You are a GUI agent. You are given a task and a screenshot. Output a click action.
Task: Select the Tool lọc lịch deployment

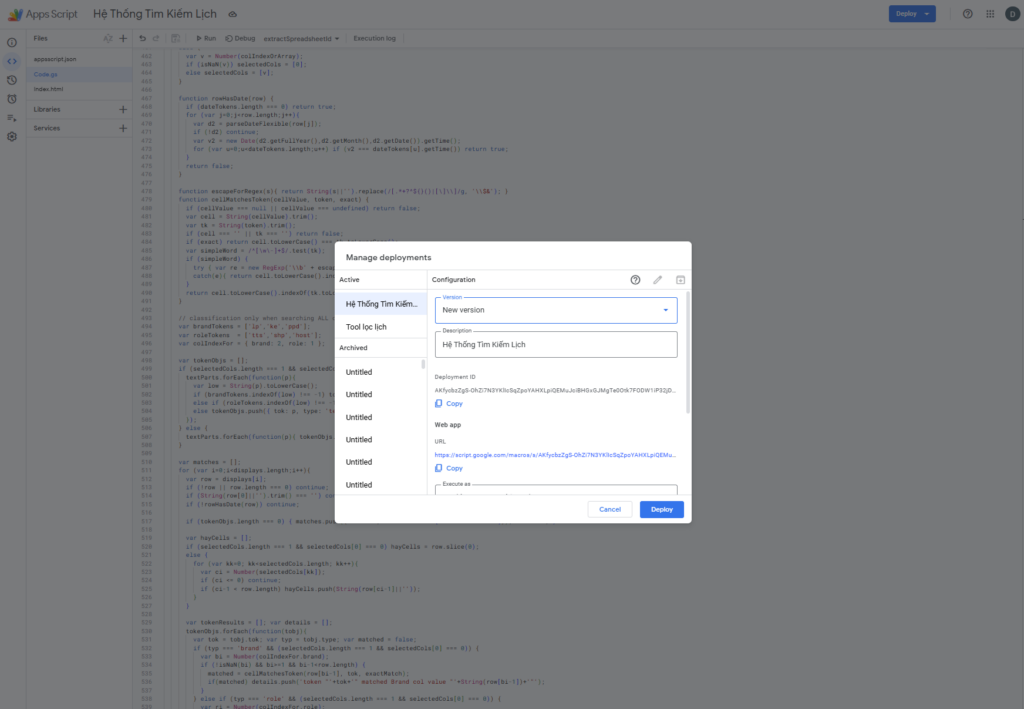[x=366, y=327]
